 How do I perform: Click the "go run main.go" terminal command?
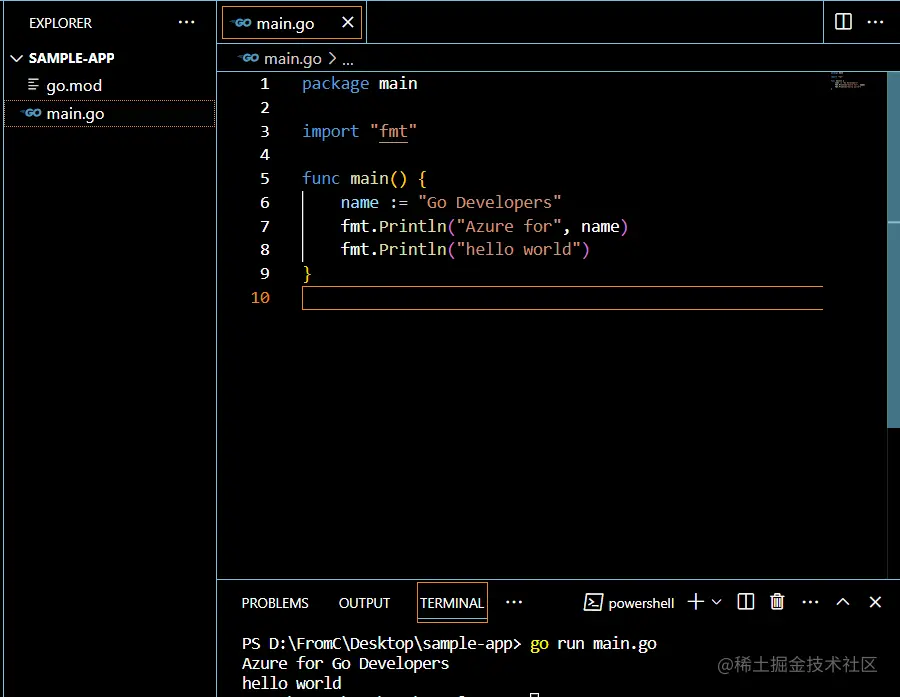click(x=593, y=644)
